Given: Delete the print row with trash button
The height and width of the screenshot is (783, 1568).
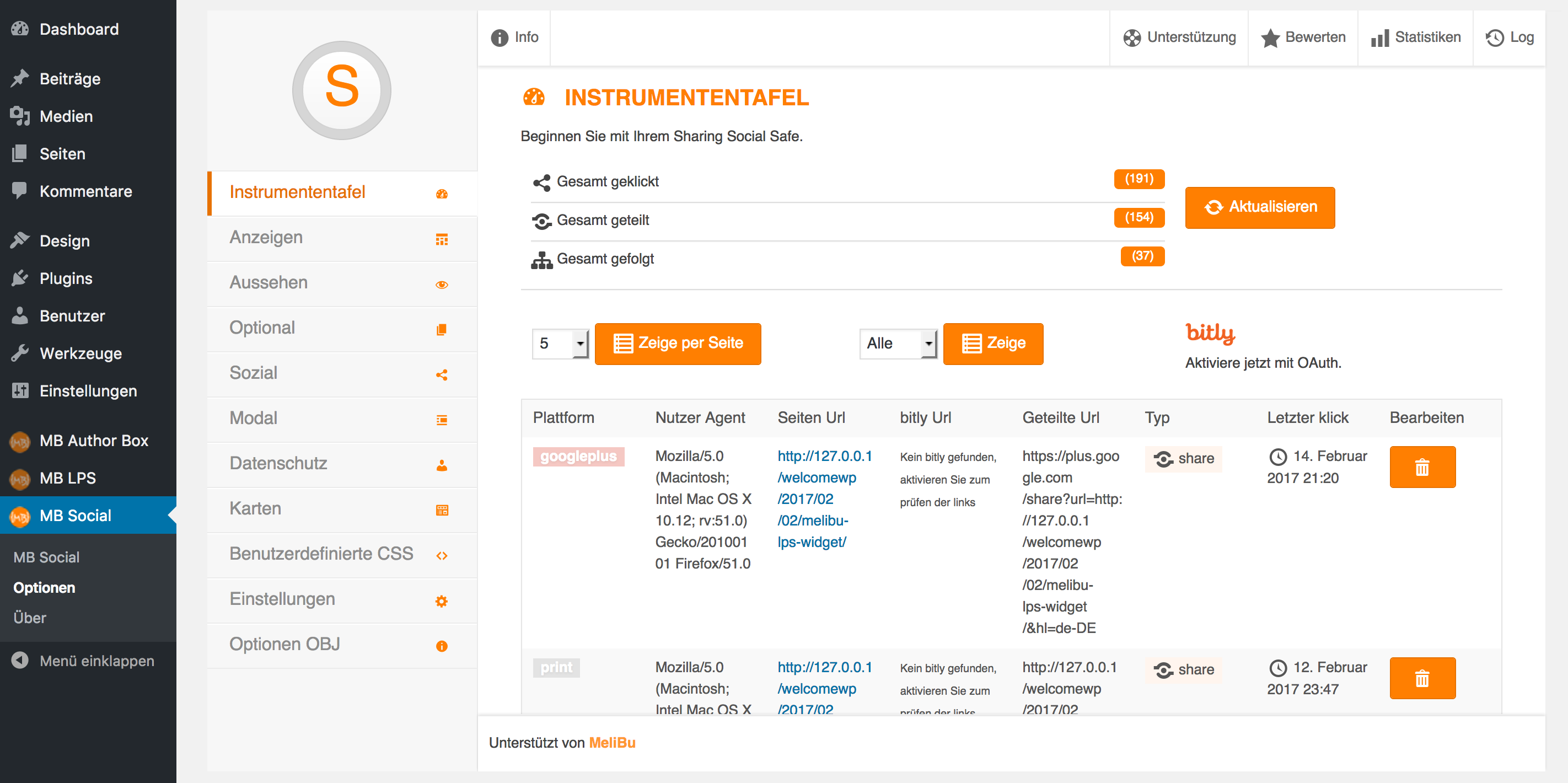Looking at the screenshot, I should 1422,678.
